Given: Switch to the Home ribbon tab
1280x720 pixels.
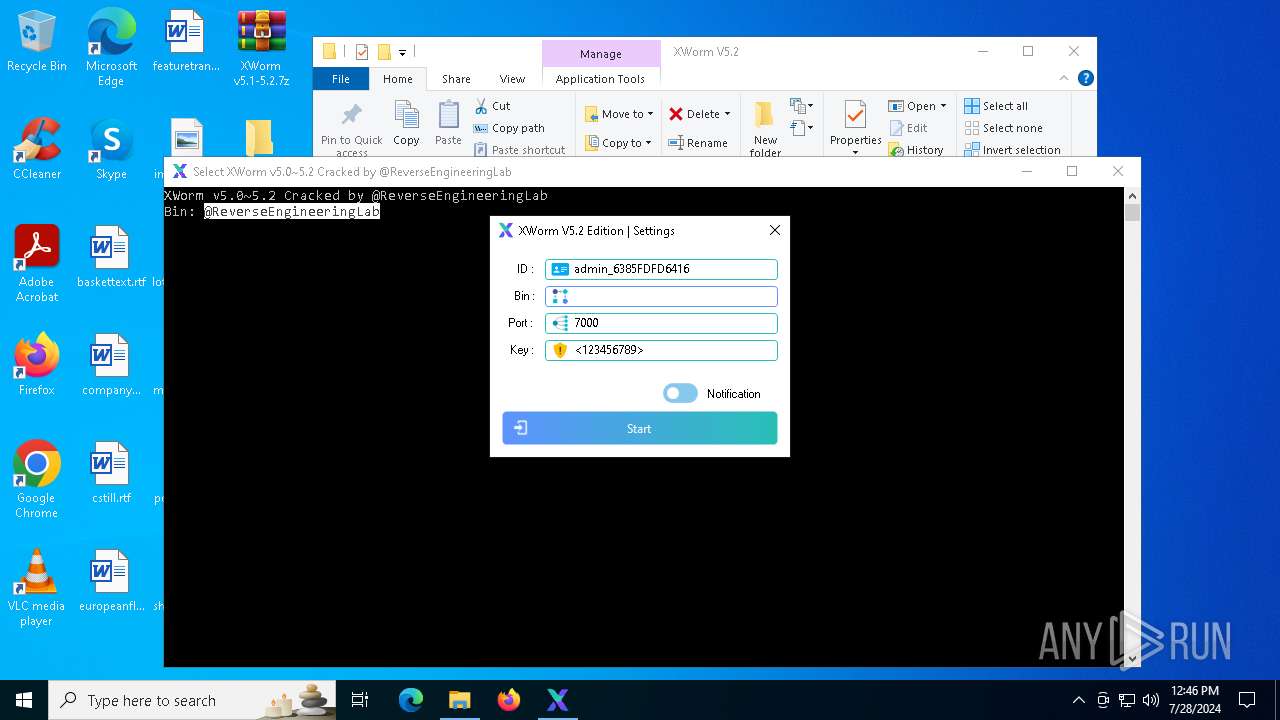Looking at the screenshot, I should [397, 79].
